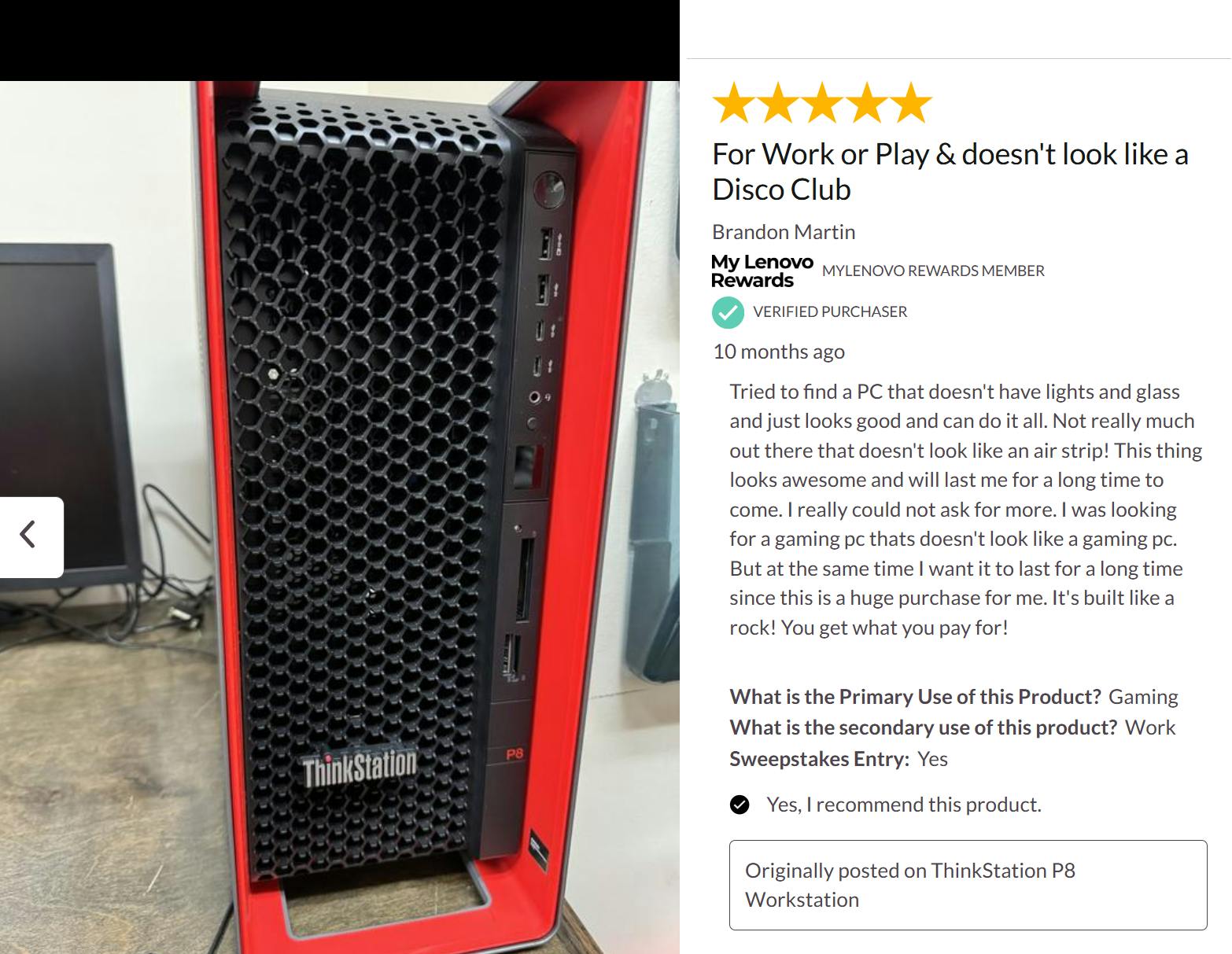Go to the previous review photo
Viewport: 1232px width, 954px height.
tap(30, 536)
